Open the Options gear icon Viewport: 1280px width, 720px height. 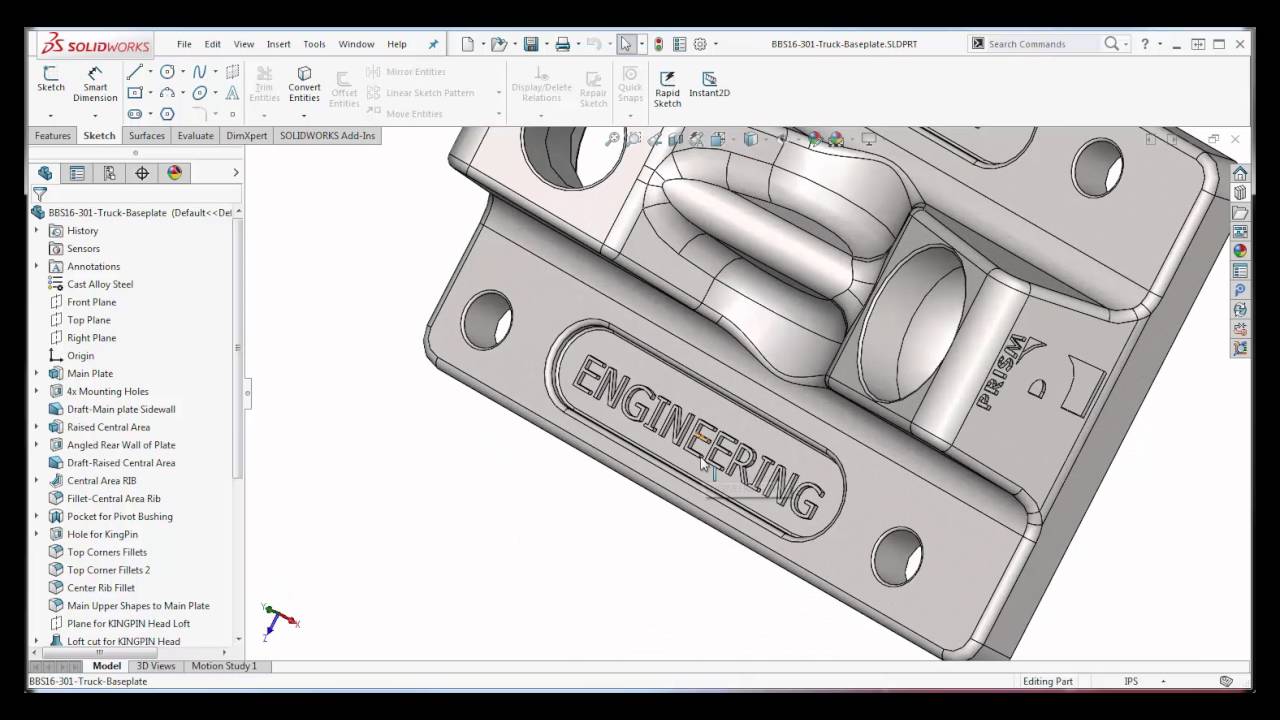[x=700, y=44]
